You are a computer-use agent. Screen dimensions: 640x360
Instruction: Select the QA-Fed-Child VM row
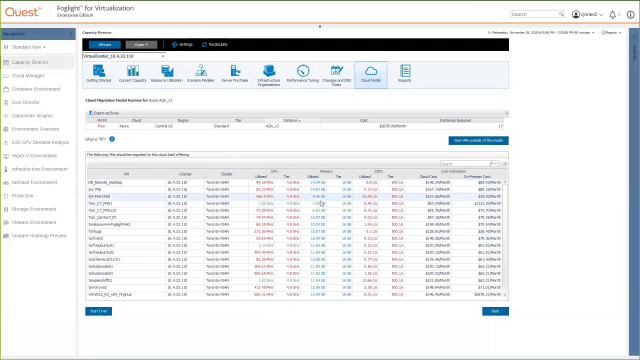(294, 196)
